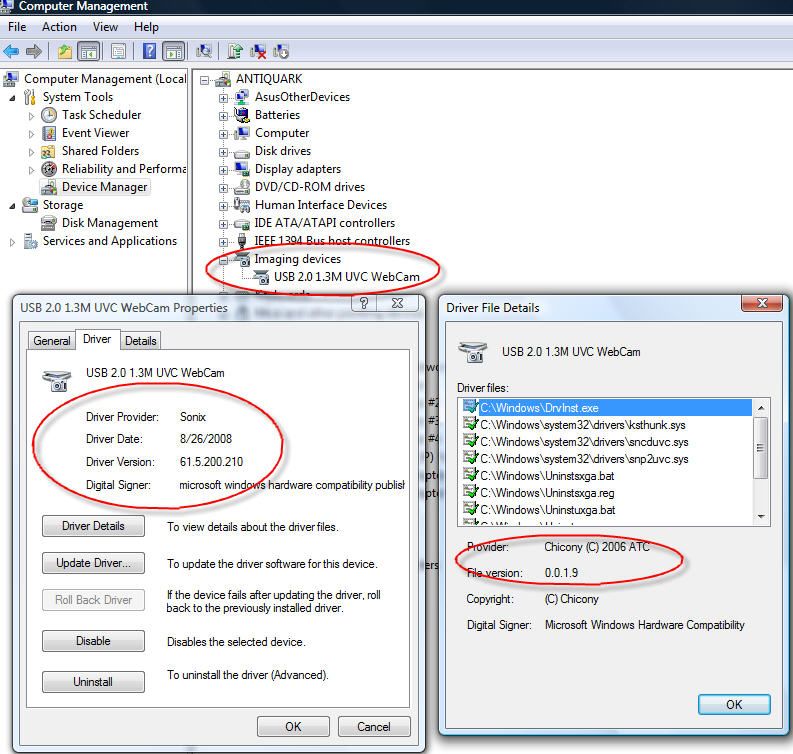Image resolution: width=793 pixels, height=754 pixels.
Task: Toggle the Show/Hide Console Tree icon
Action: 89,51
